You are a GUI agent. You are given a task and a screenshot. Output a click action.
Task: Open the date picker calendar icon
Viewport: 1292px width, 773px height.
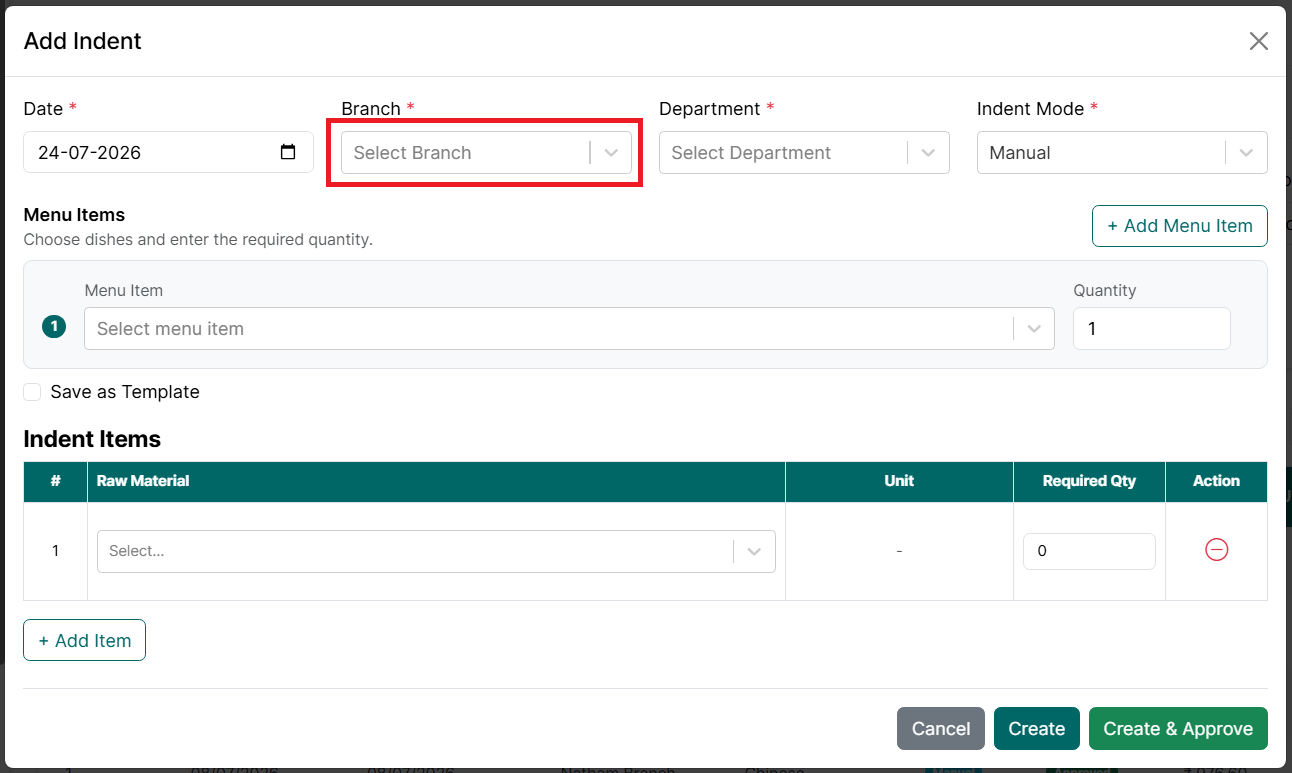pyautogui.click(x=288, y=152)
